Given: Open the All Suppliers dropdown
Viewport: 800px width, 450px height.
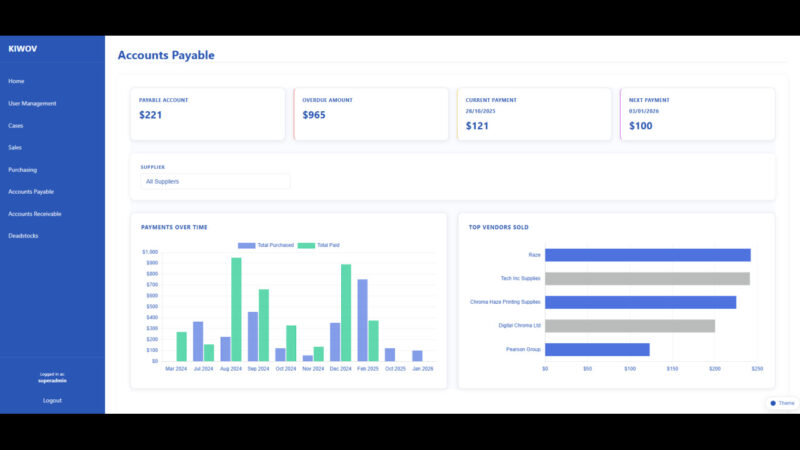Looking at the screenshot, I should click(x=215, y=182).
